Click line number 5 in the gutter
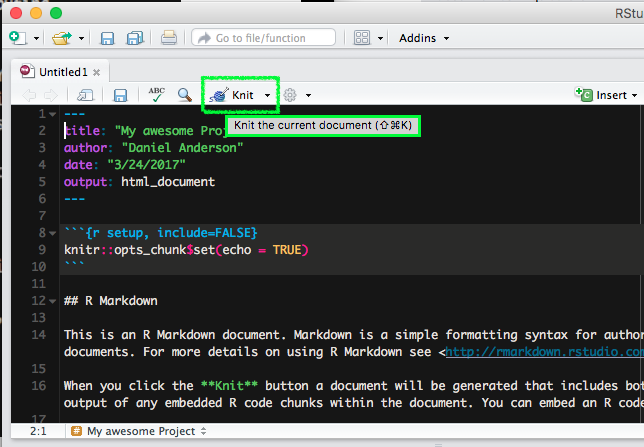 pyautogui.click(x=42, y=182)
